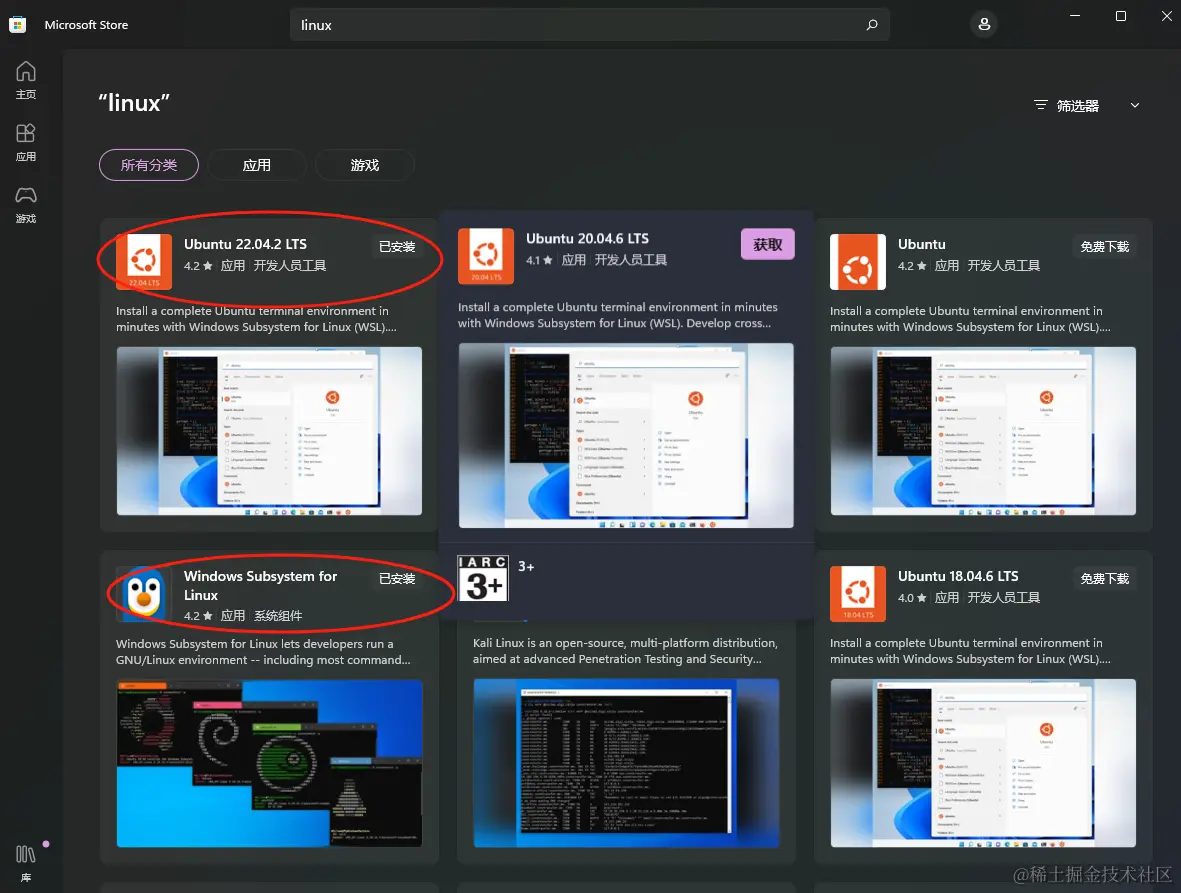Click the Kali Linux description text
The height and width of the screenshot is (893, 1181).
point(625,651)
